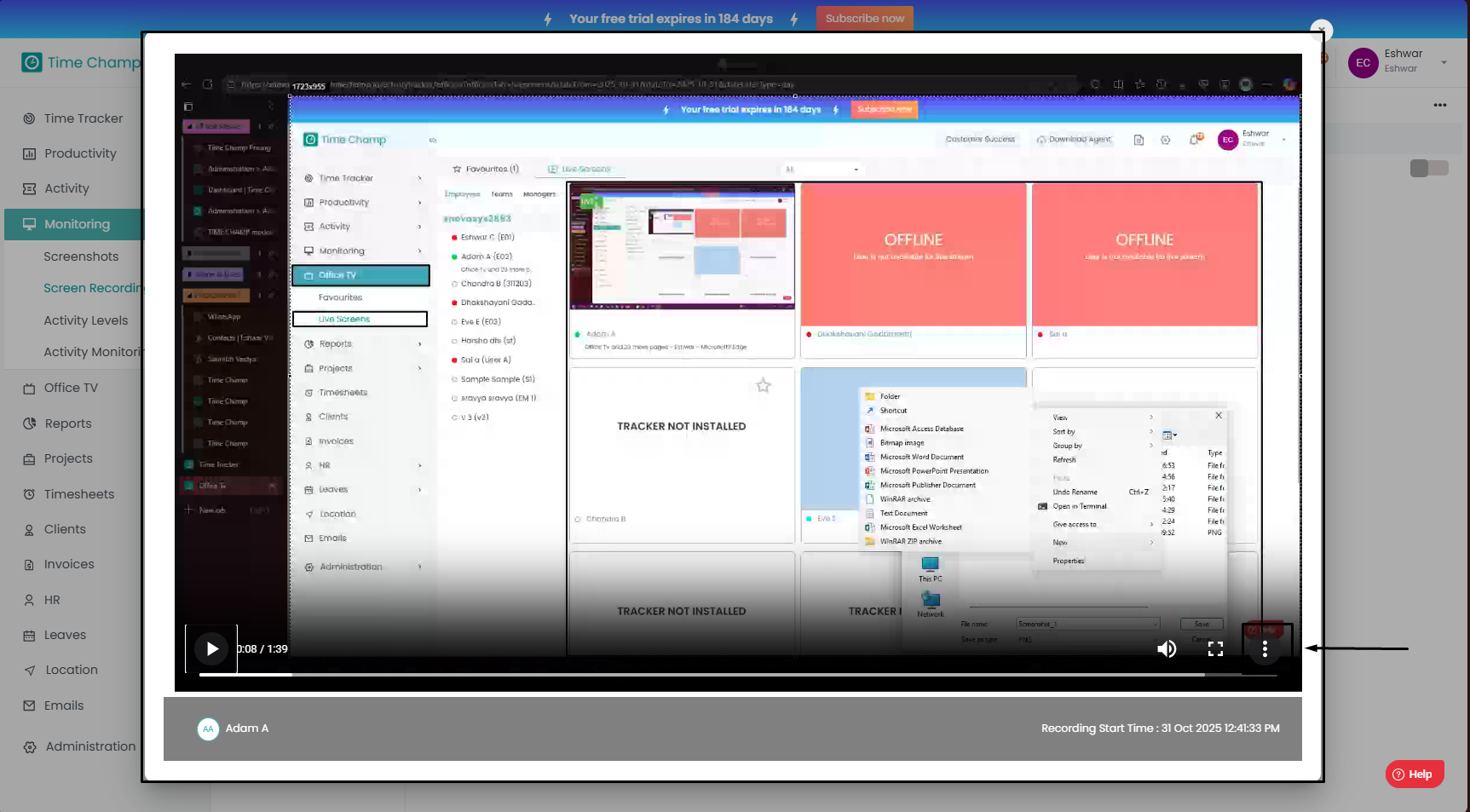Image resolution: width=1470 pixels, height=812 pixels.
Task: Click the Emails sidebar icon
Action: click(x=29, y=705)
